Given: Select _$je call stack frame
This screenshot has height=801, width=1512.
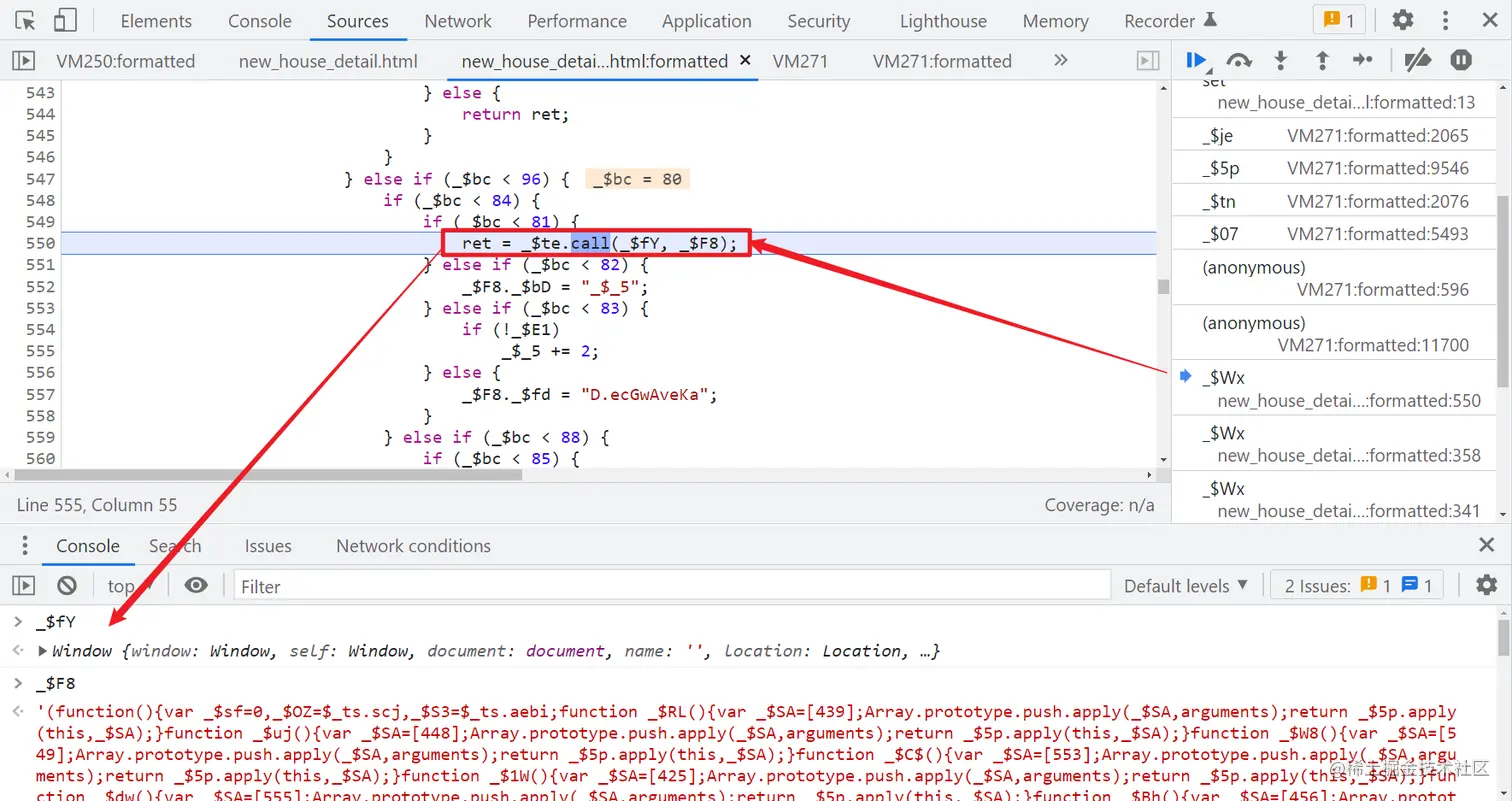Looking at the screenshot, I should coord(1335,135).
